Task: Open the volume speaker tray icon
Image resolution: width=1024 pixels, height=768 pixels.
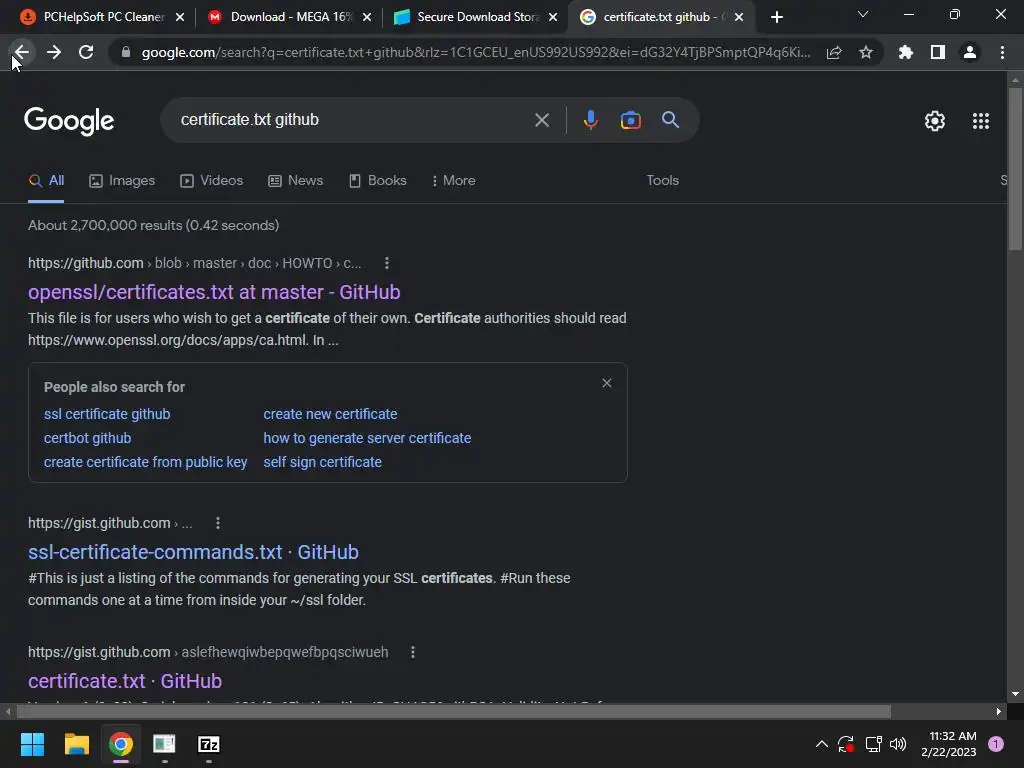Action: [899, 744]
